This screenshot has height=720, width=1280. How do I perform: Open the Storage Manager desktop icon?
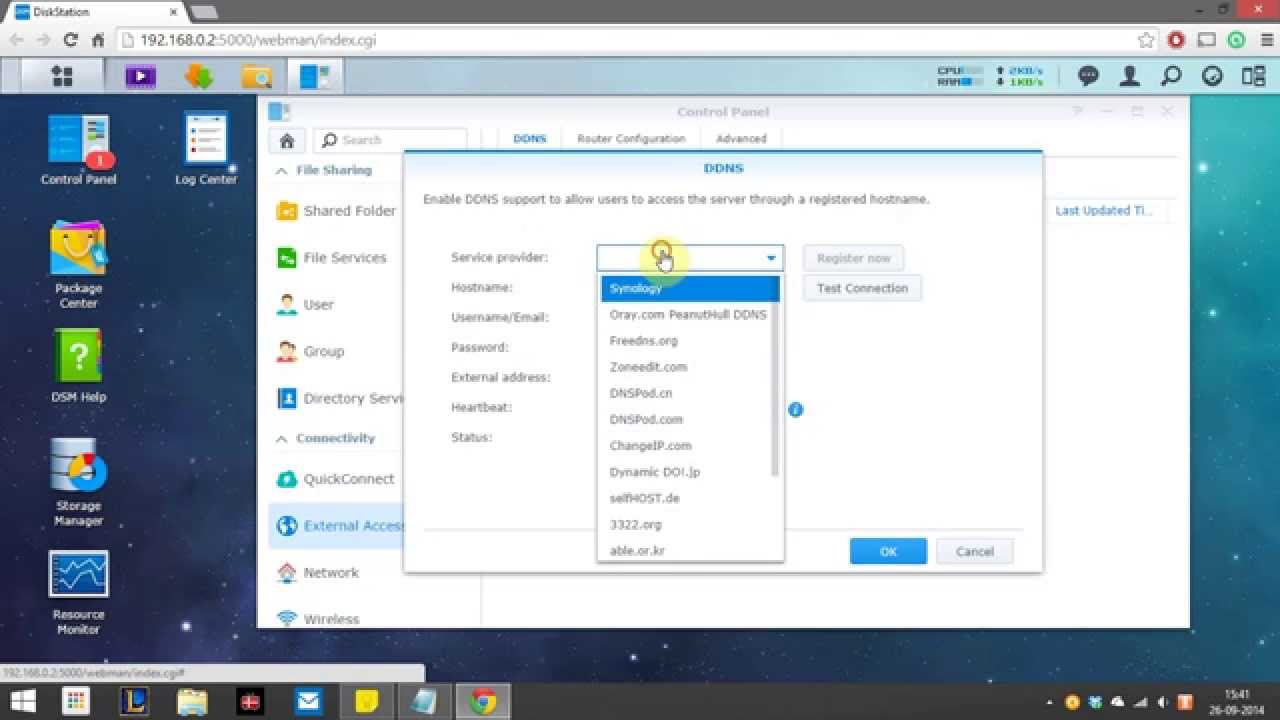(x=78, y=483)
